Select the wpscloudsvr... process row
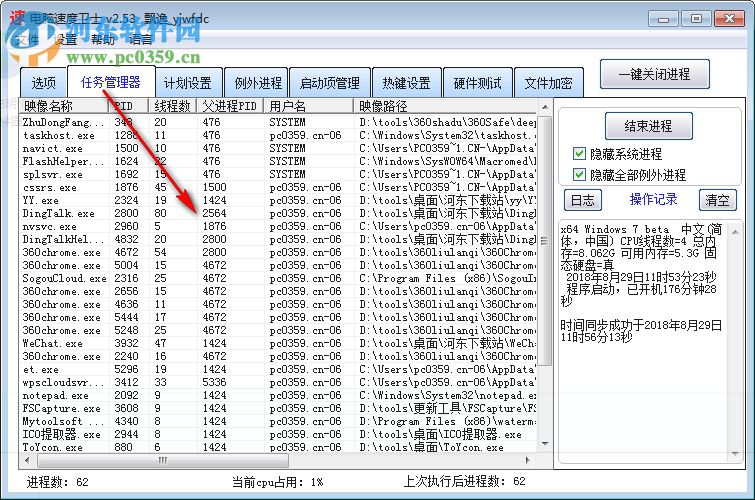Viewport: 755px width, 500px height. 278,382
